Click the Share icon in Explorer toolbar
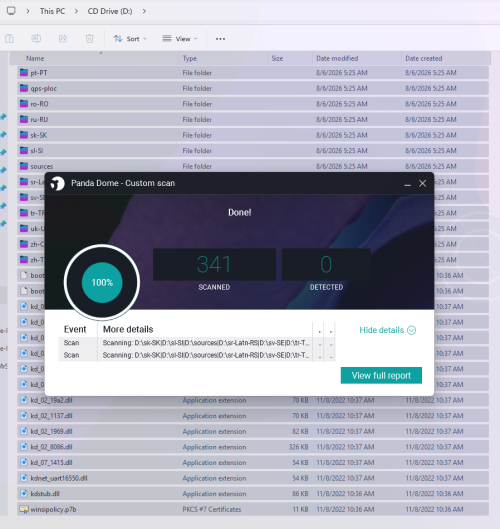This screenshot has width=500, height=529. pos(63,39)
